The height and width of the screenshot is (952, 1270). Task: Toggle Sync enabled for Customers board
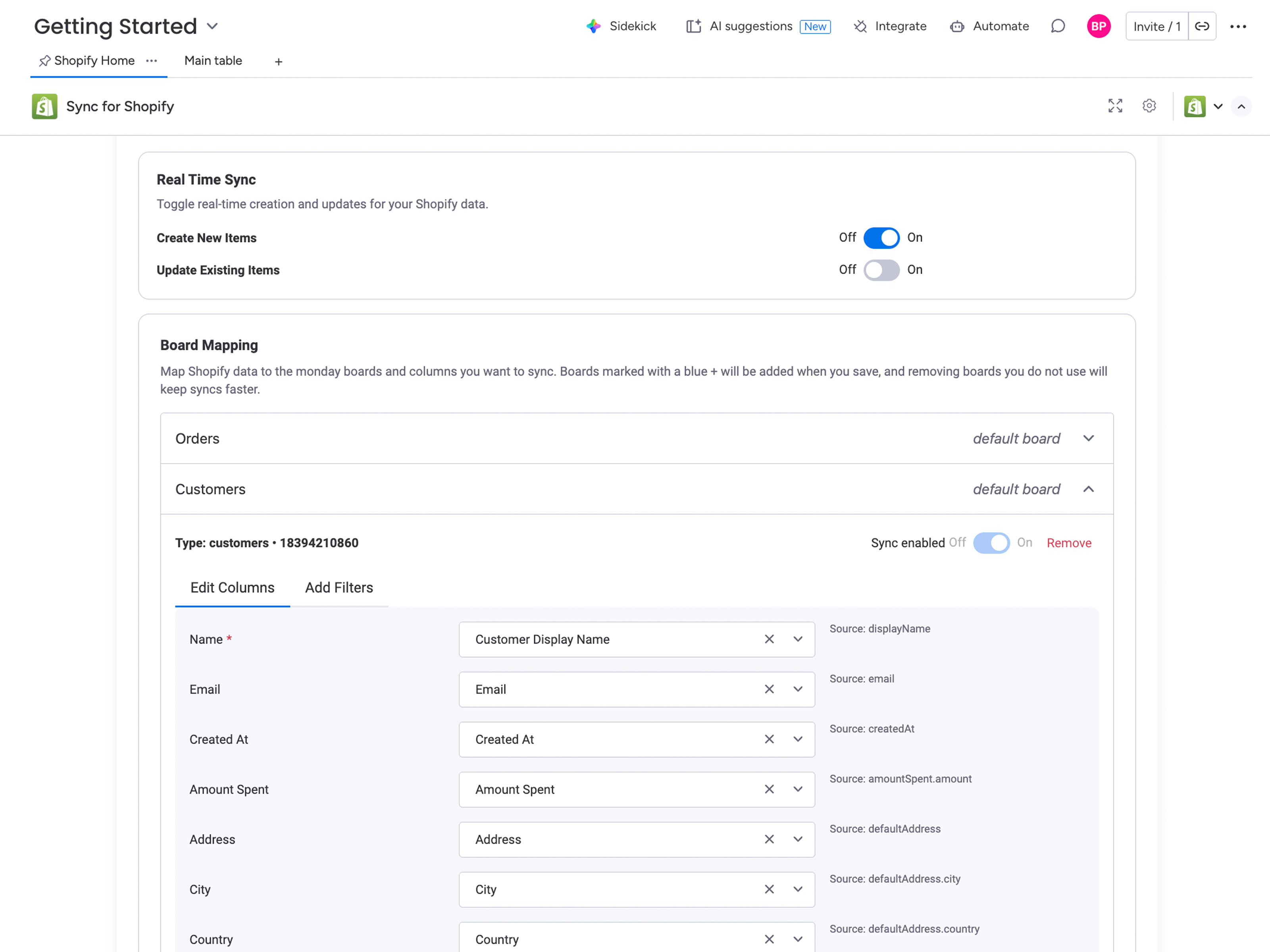(x=991, y=543)
